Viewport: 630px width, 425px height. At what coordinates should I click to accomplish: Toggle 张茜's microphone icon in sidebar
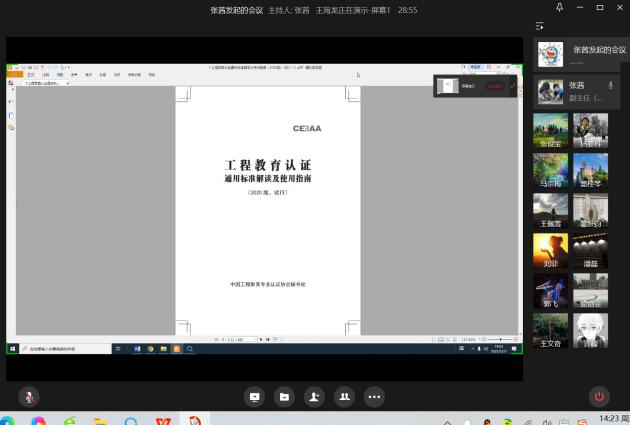tap(610, 87)
